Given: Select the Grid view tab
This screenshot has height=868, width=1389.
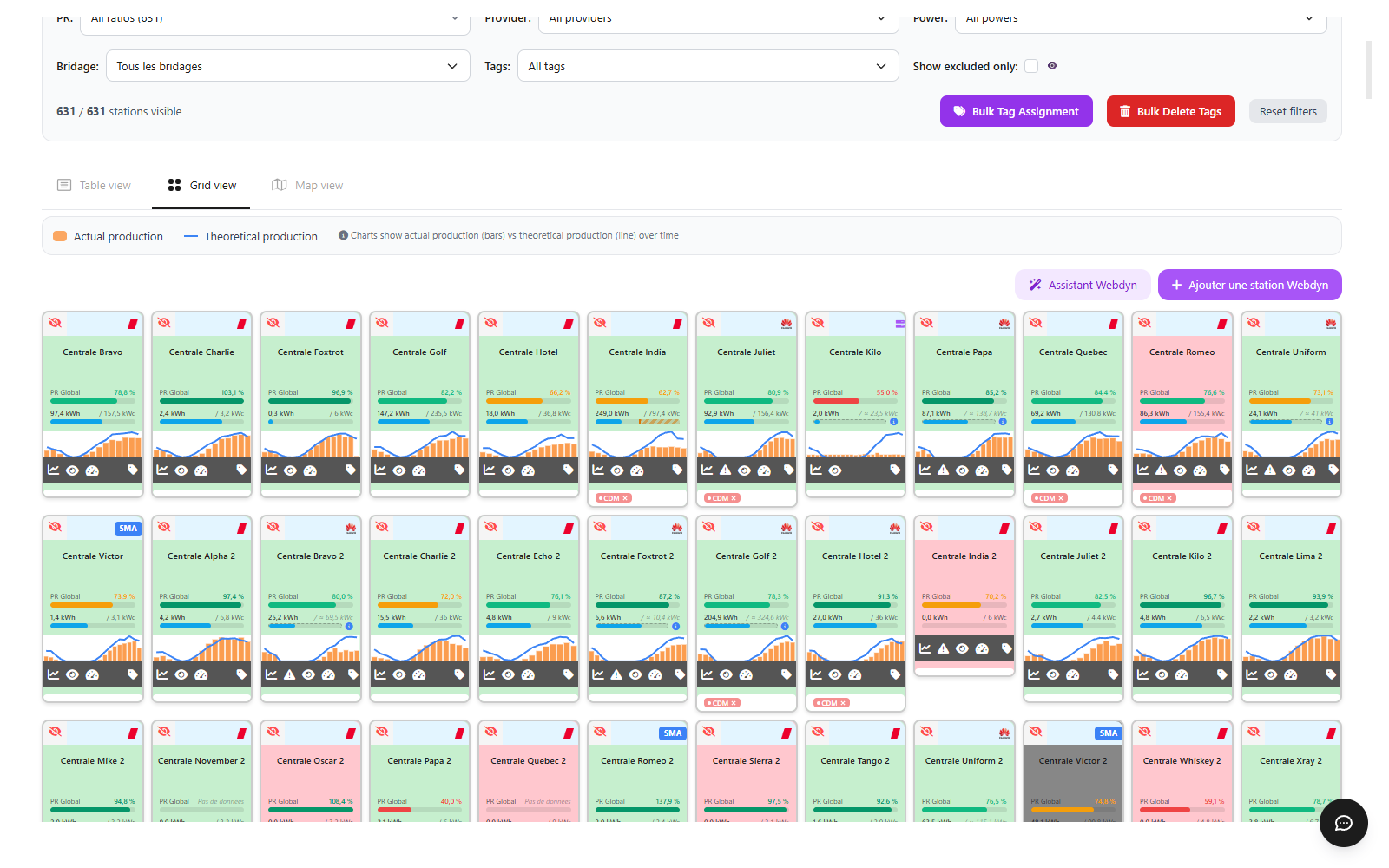Looking at the screenshot, I should click(201, 185).
